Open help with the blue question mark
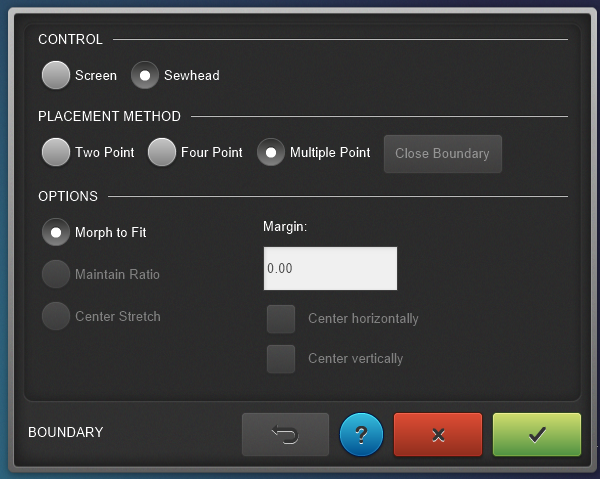The height and width of the screenshot is (479, 600). pyautogui.click(x=361, y=435)
